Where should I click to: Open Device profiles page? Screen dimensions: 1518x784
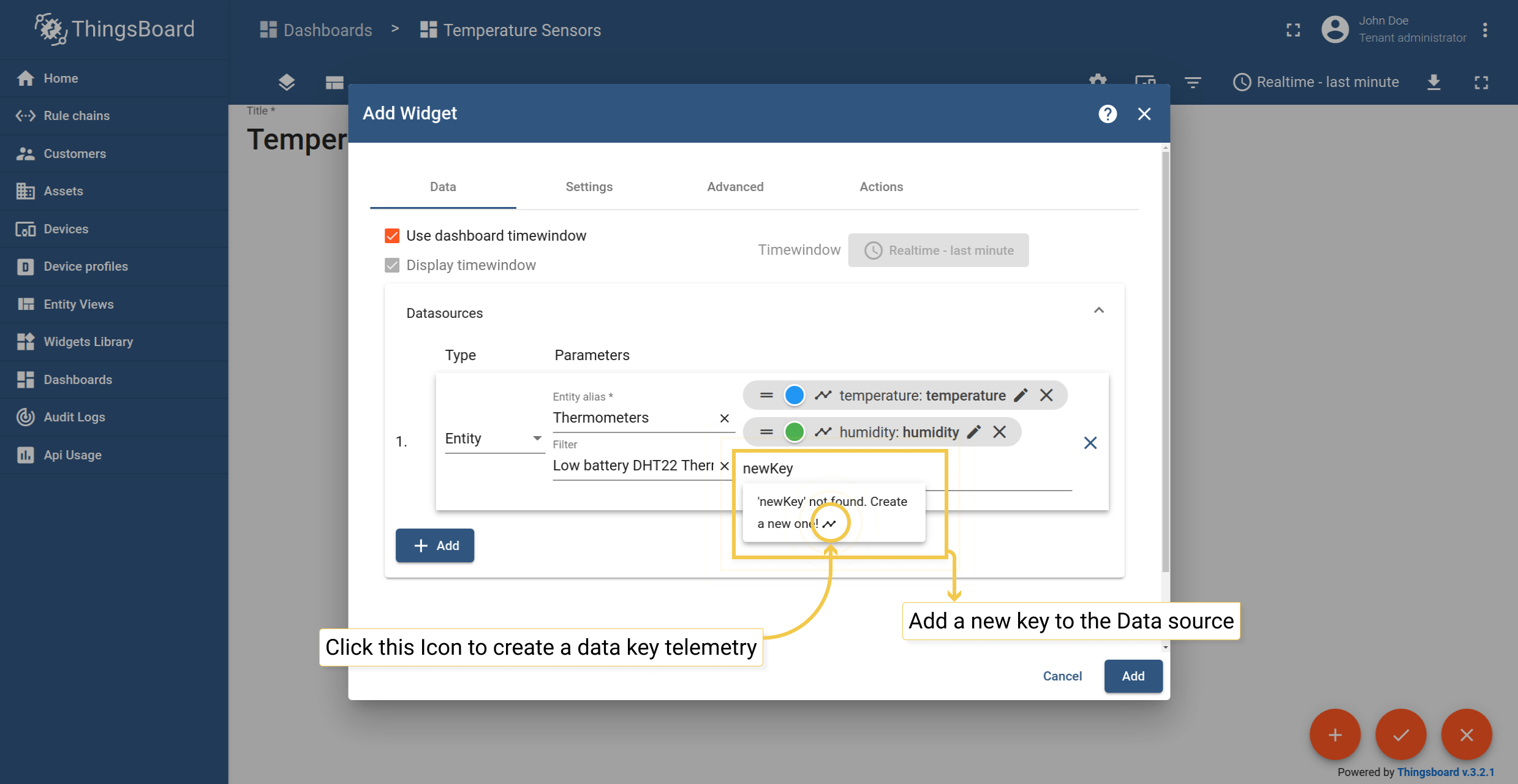pos(114,266)
